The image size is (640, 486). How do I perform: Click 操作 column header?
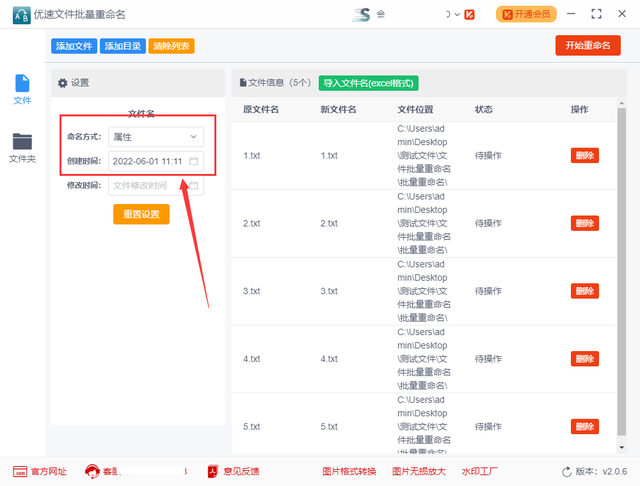(x=580, y=109)
